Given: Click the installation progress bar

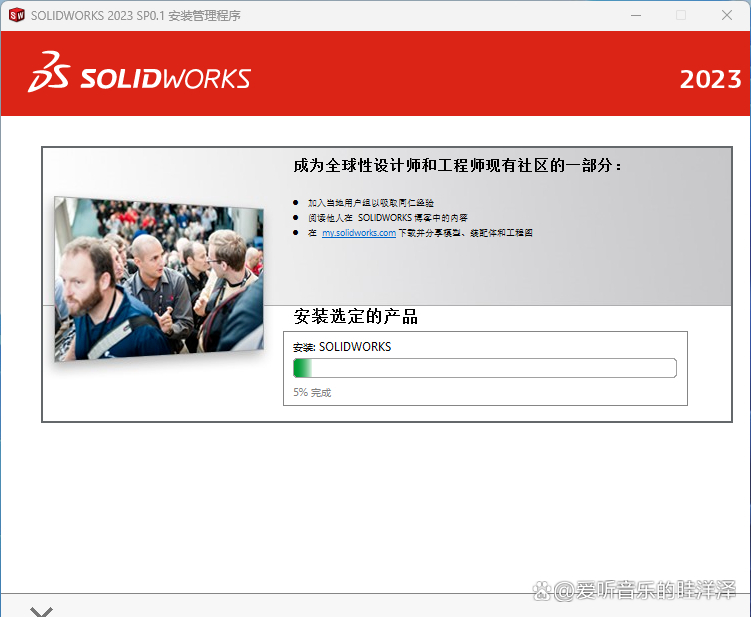Looking at the screenshot, I should click(x=485, y=368).
